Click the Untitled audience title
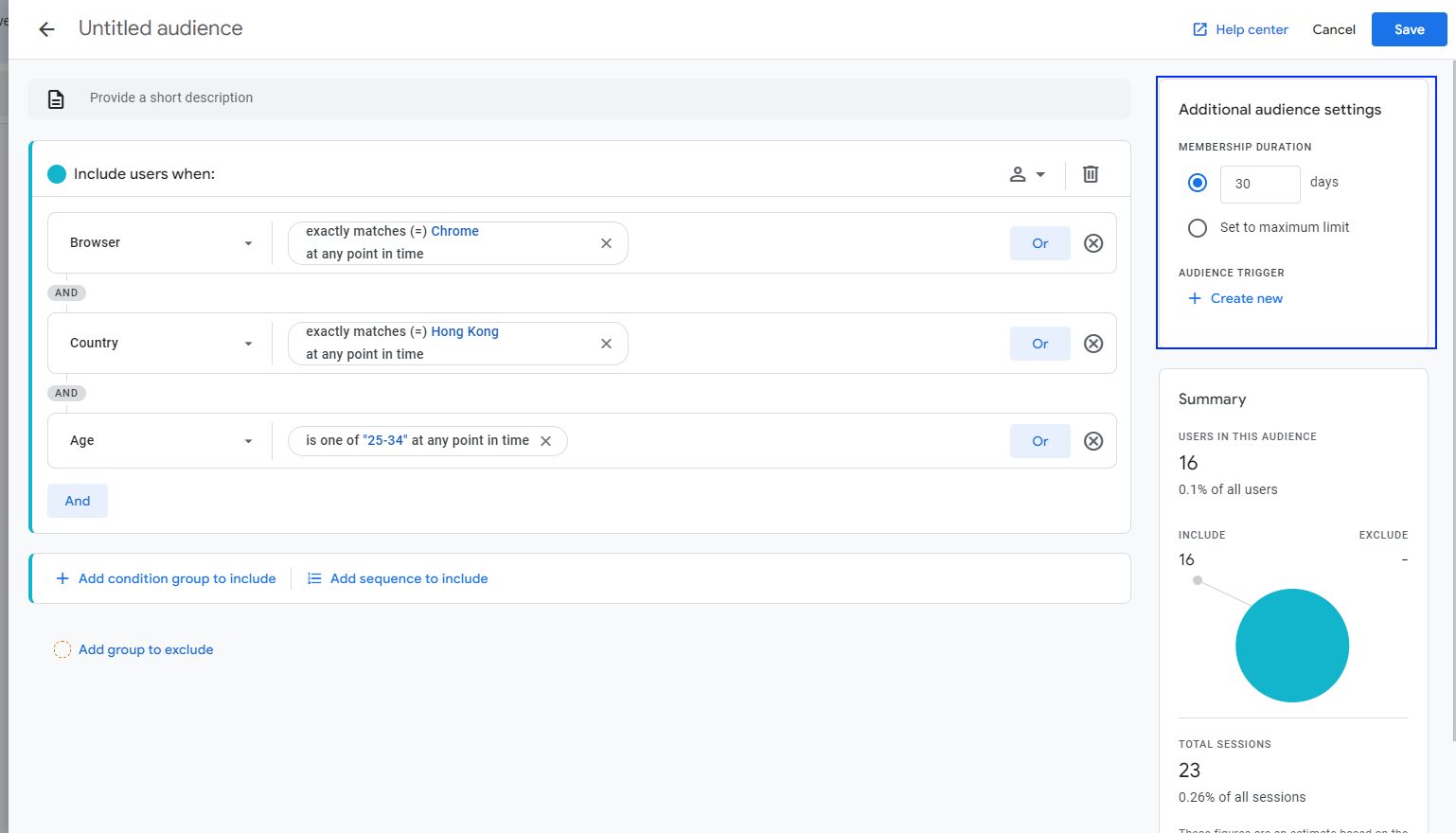 pyautogui.click(x=160, y=28)
